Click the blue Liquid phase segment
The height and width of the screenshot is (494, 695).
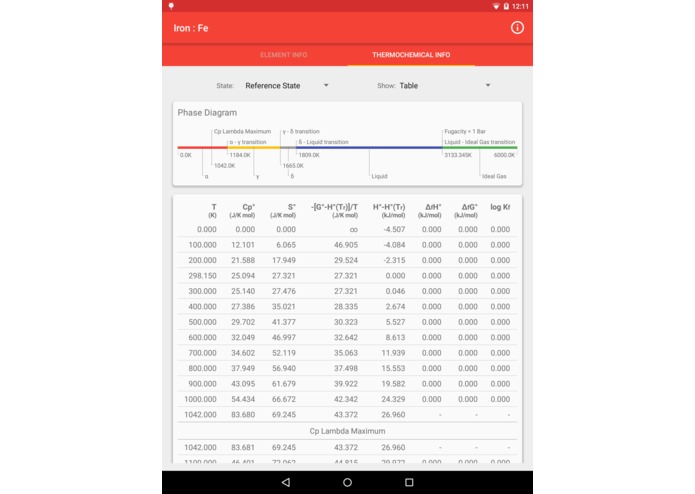[369, 148]
